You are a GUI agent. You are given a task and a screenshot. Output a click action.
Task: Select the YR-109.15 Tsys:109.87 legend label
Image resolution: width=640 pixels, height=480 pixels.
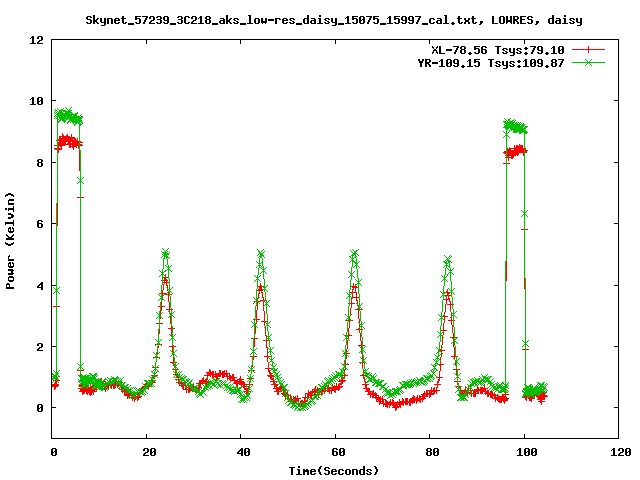pos(491,63)
